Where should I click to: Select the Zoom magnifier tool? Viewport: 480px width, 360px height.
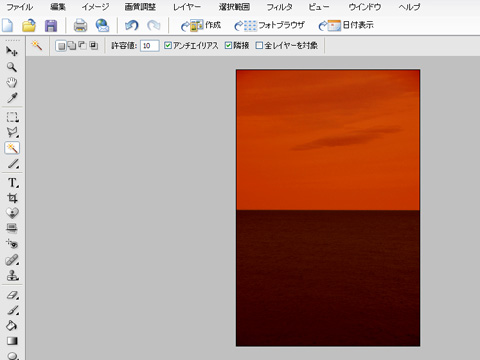coord(12,67)
